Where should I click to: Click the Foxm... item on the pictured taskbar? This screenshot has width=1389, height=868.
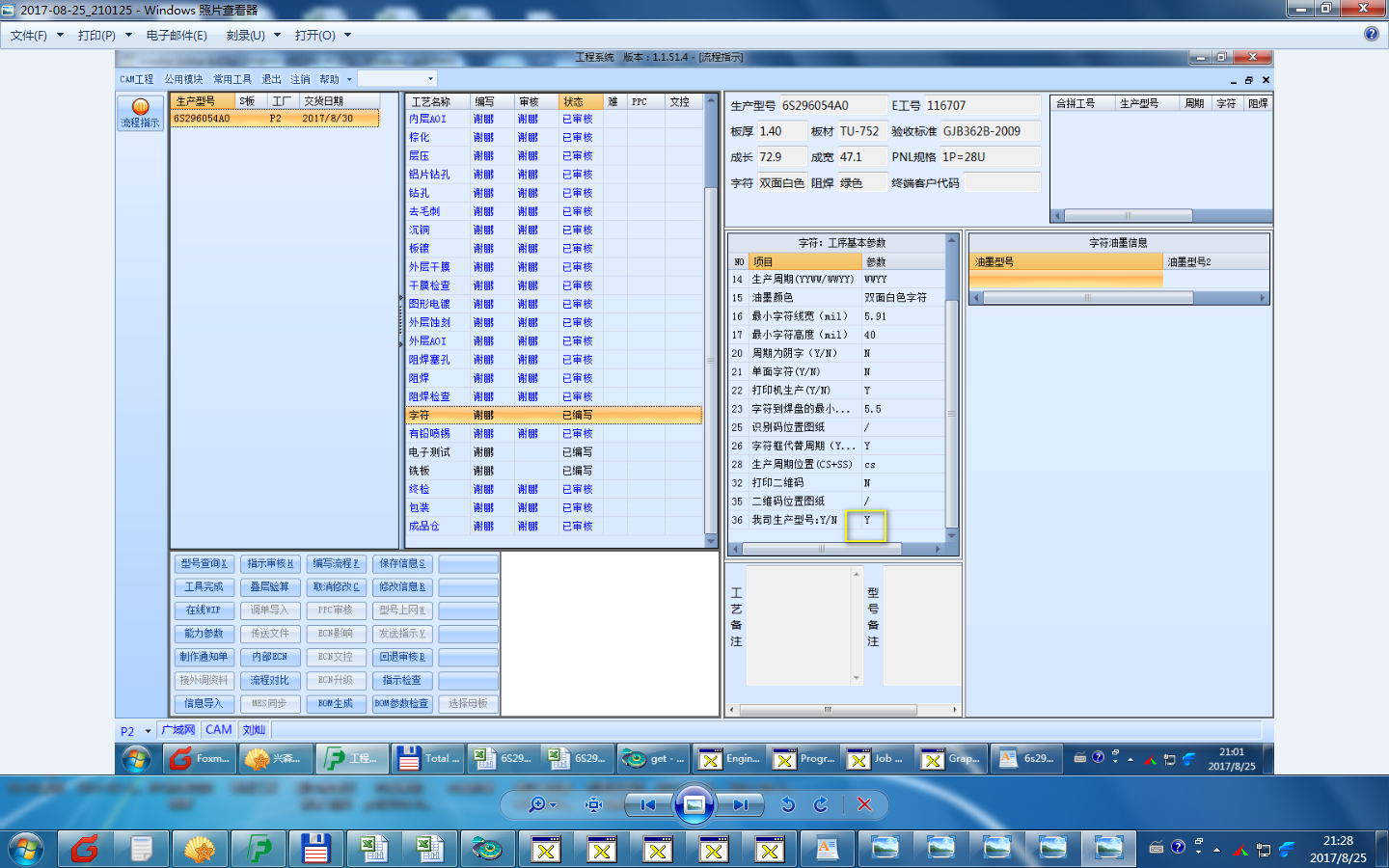pos(200,759)
